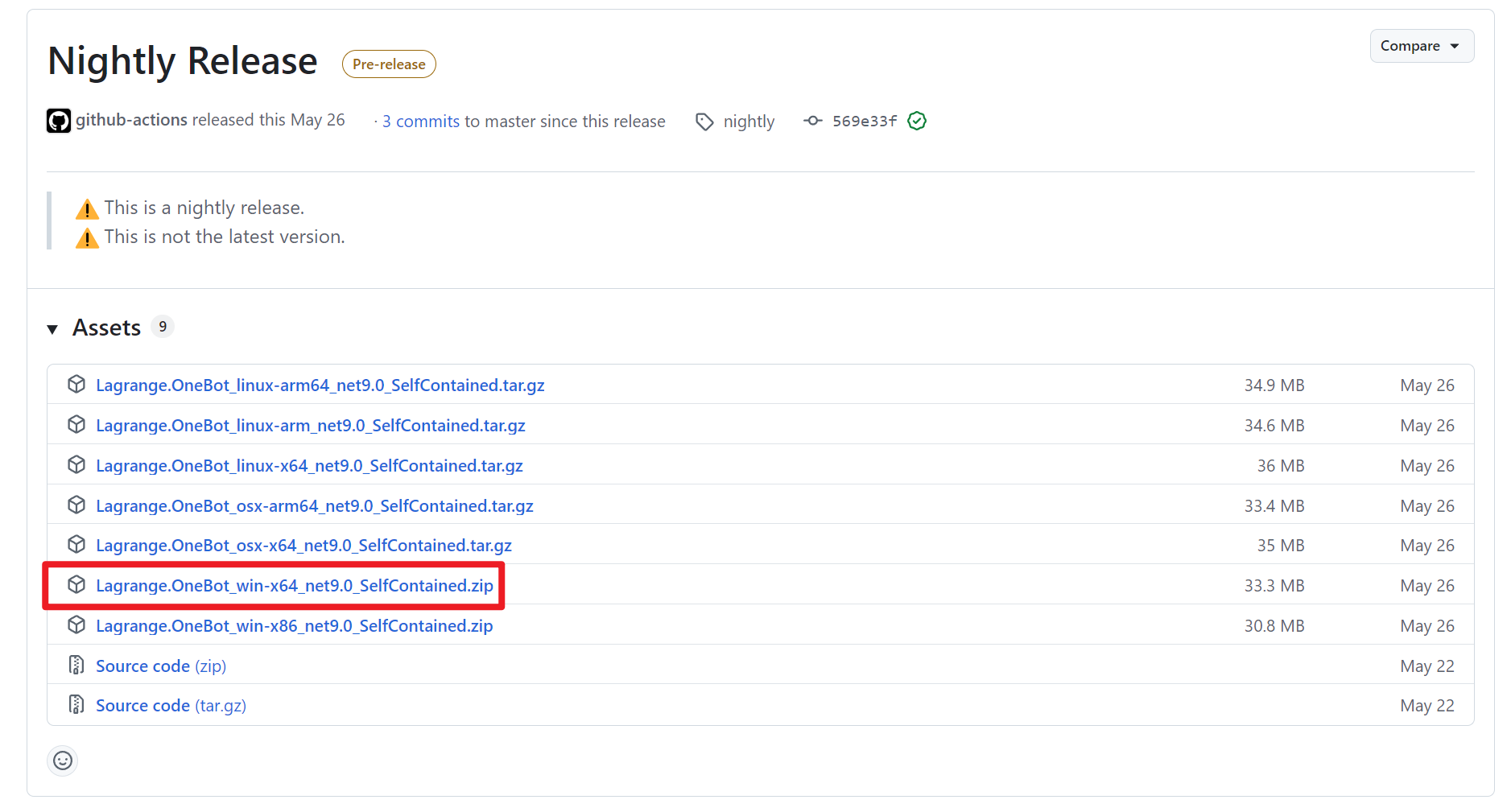Open the Compare dropdown

pyautogui.click(x=1421, y=46)
